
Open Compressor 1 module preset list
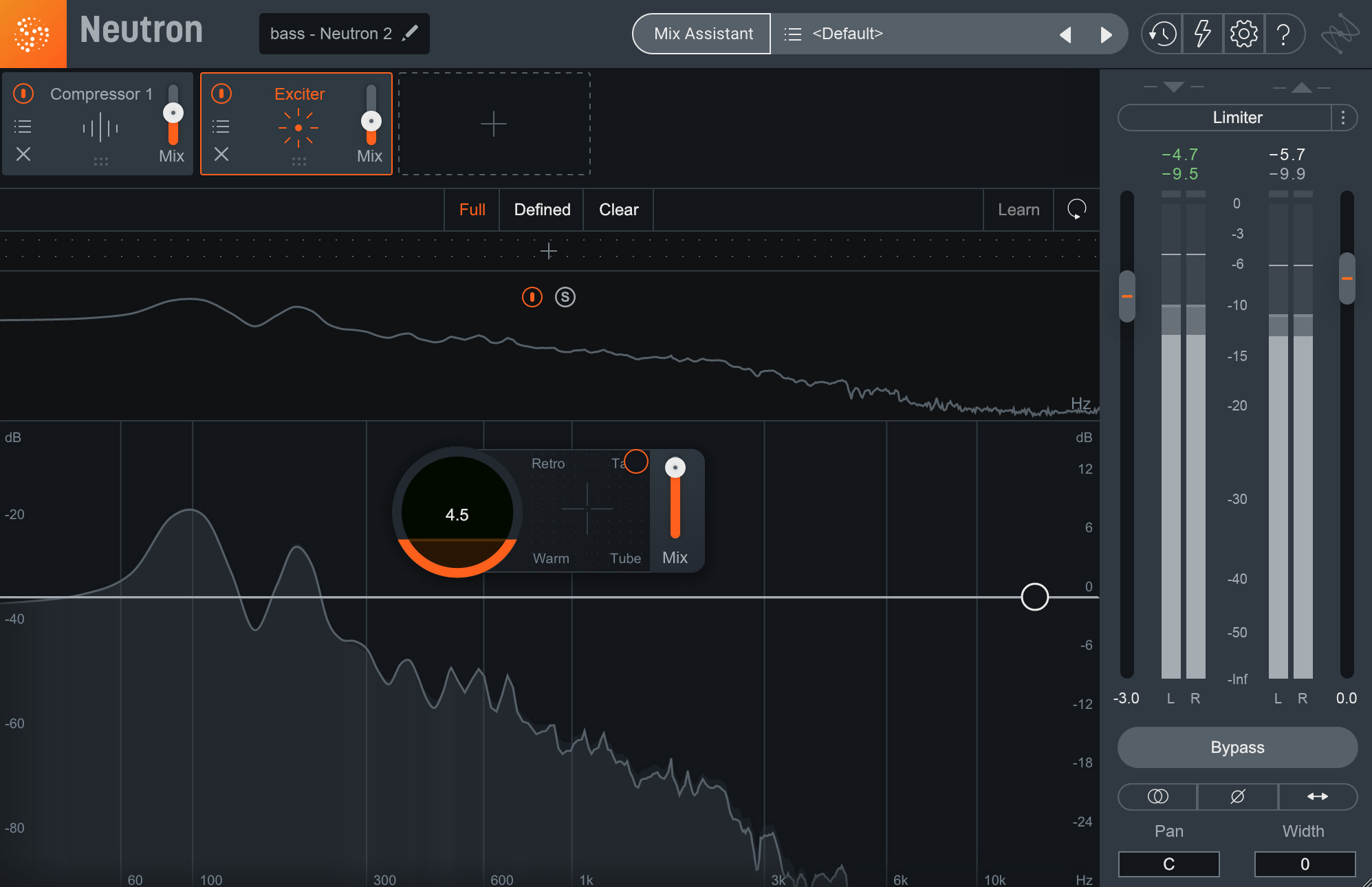click(x=23, y=127)
